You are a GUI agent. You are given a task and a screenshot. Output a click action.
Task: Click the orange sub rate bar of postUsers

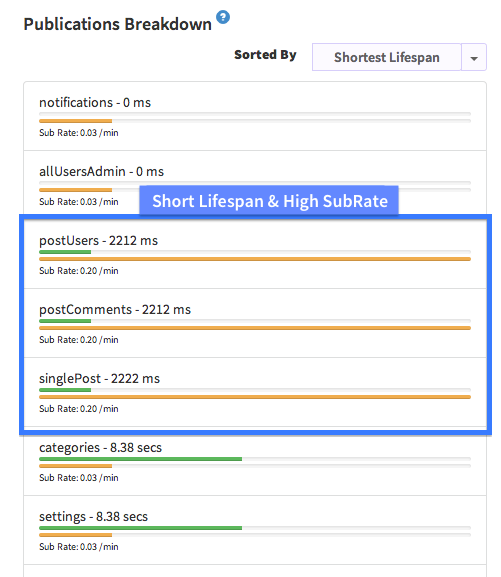pyautogui.click(x=255, y=259)
